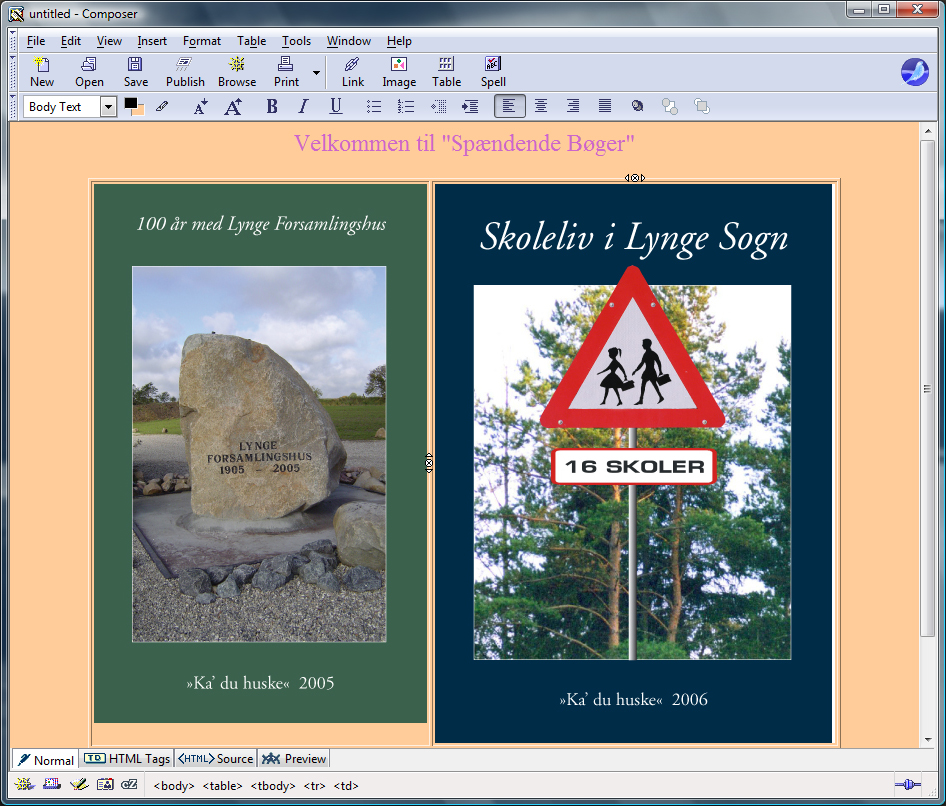946x806 pixels.
Task: Click the text foreground color swatch
Action: (x=130, y=103)
